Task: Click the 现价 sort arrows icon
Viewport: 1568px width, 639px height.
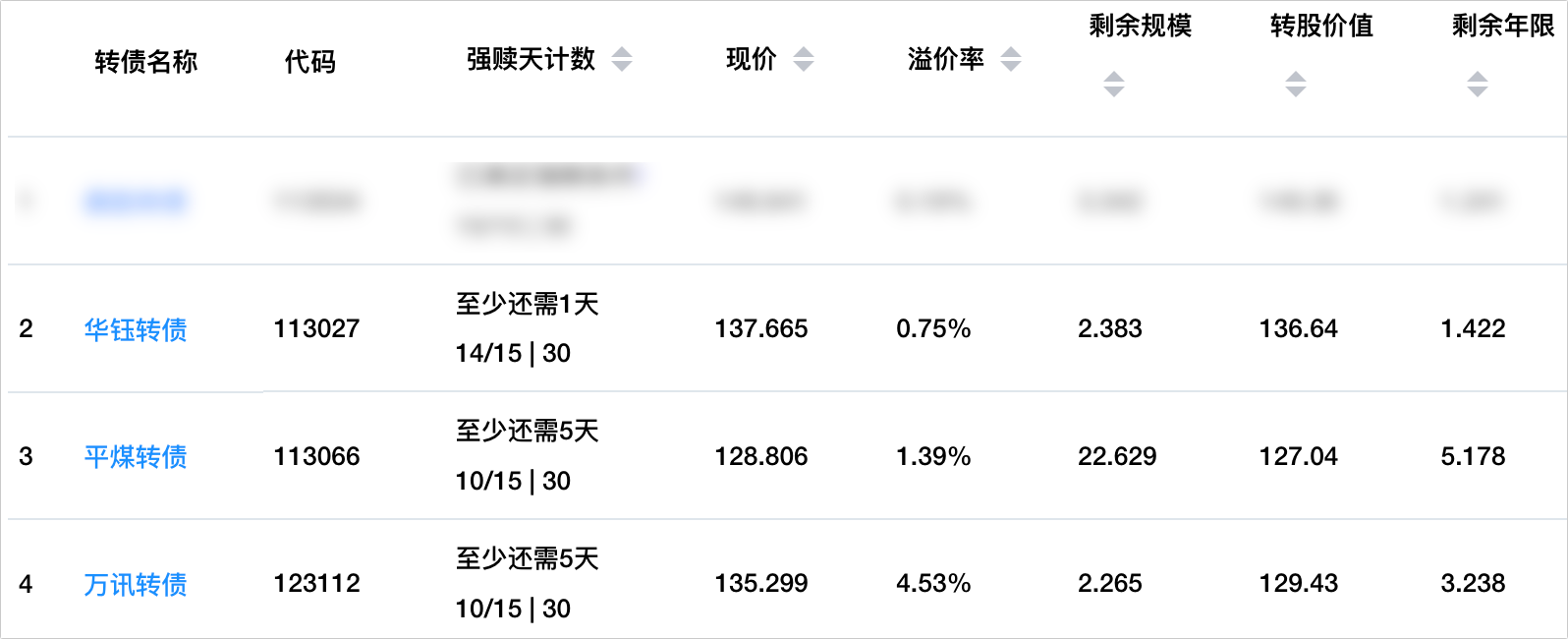Action: coord(804,60)
